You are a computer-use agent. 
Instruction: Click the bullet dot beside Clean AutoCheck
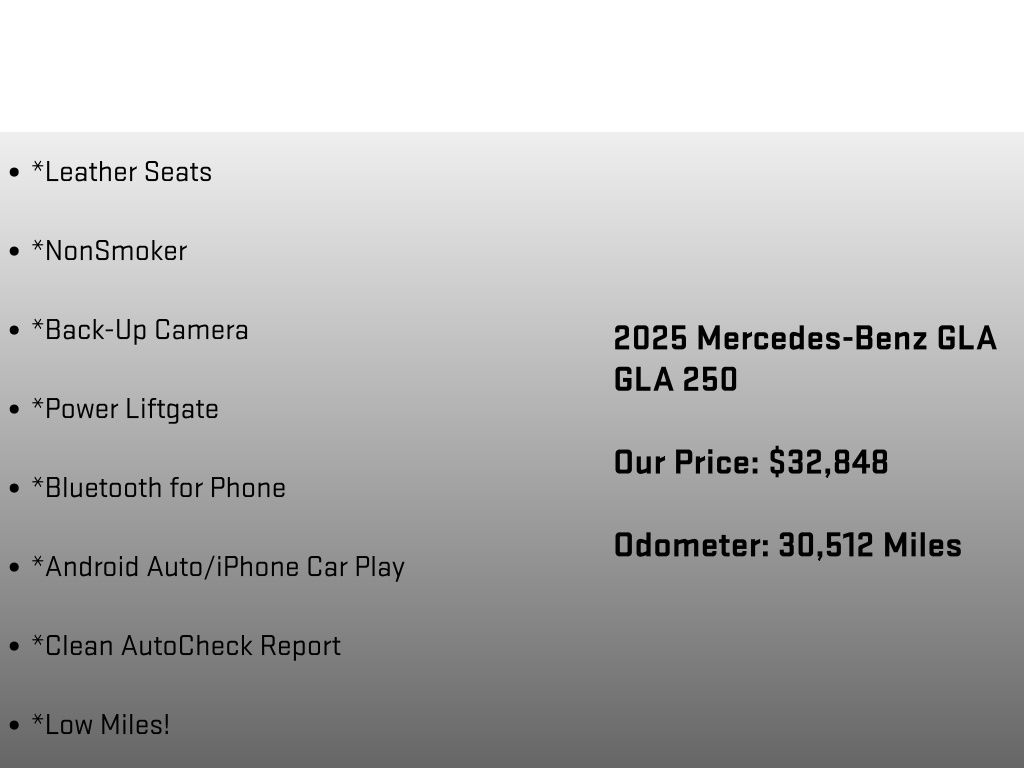coord(14,647)
